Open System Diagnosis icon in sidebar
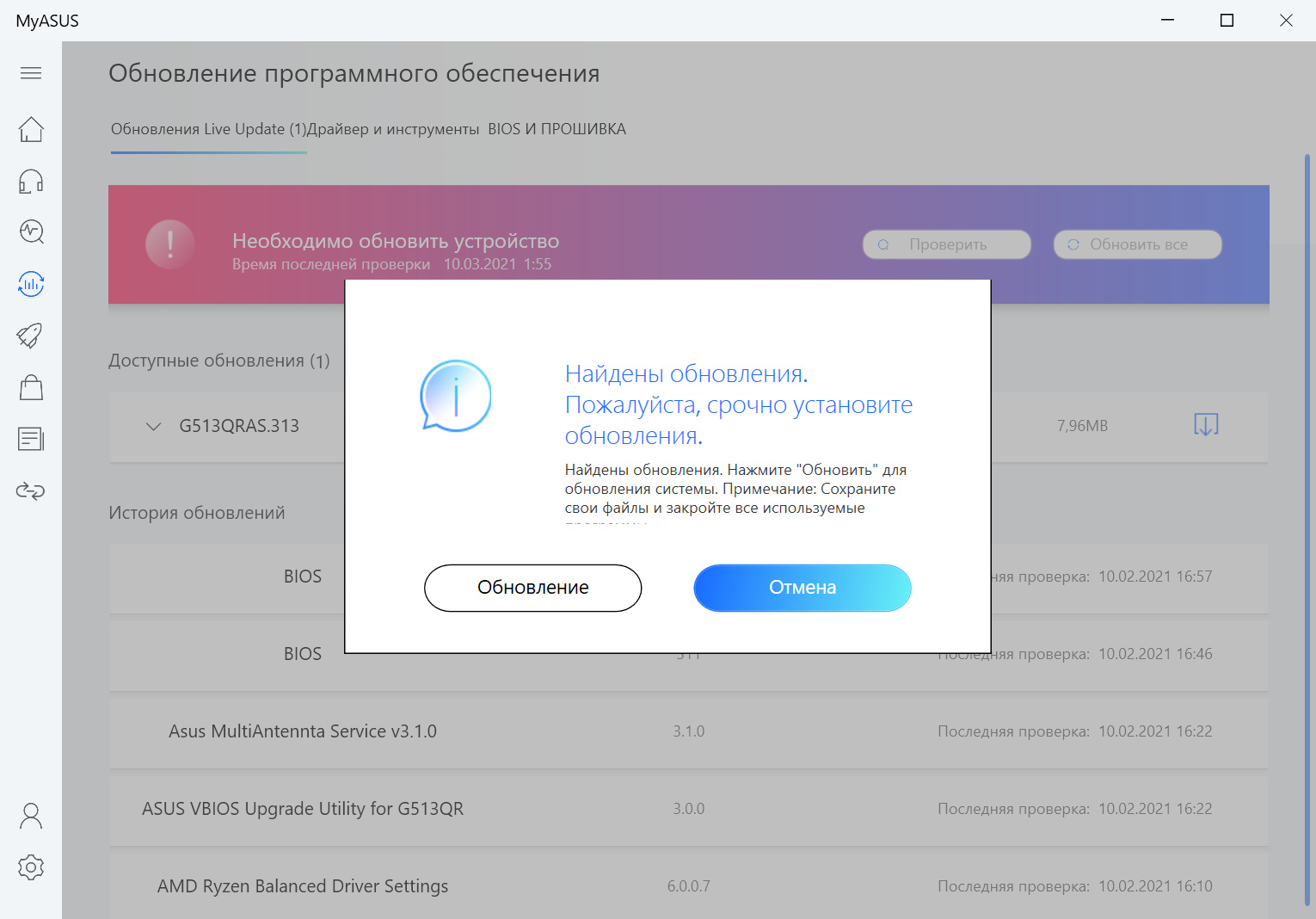This screenshot has width=1316, height=919. pyautogui.click(x=31, y=231)
